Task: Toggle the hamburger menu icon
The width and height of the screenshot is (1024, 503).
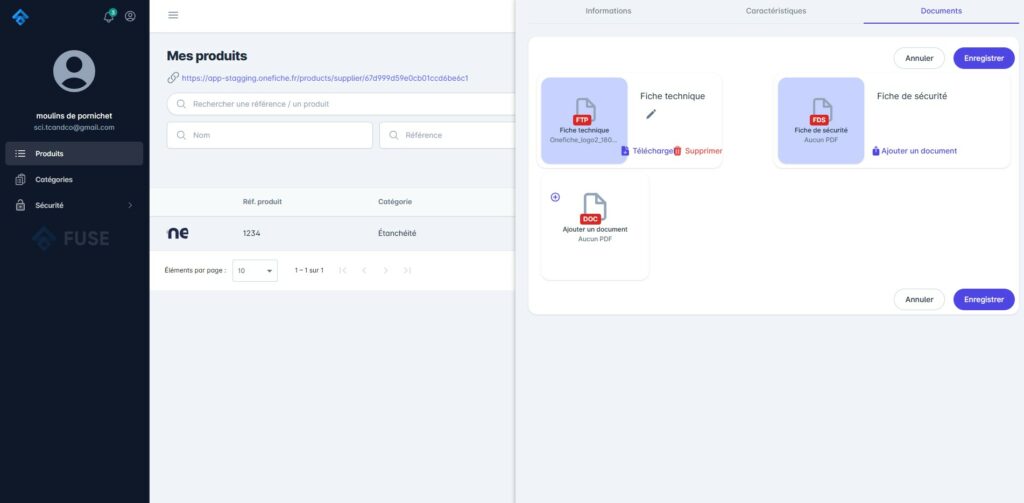Action: pos(173,15)
